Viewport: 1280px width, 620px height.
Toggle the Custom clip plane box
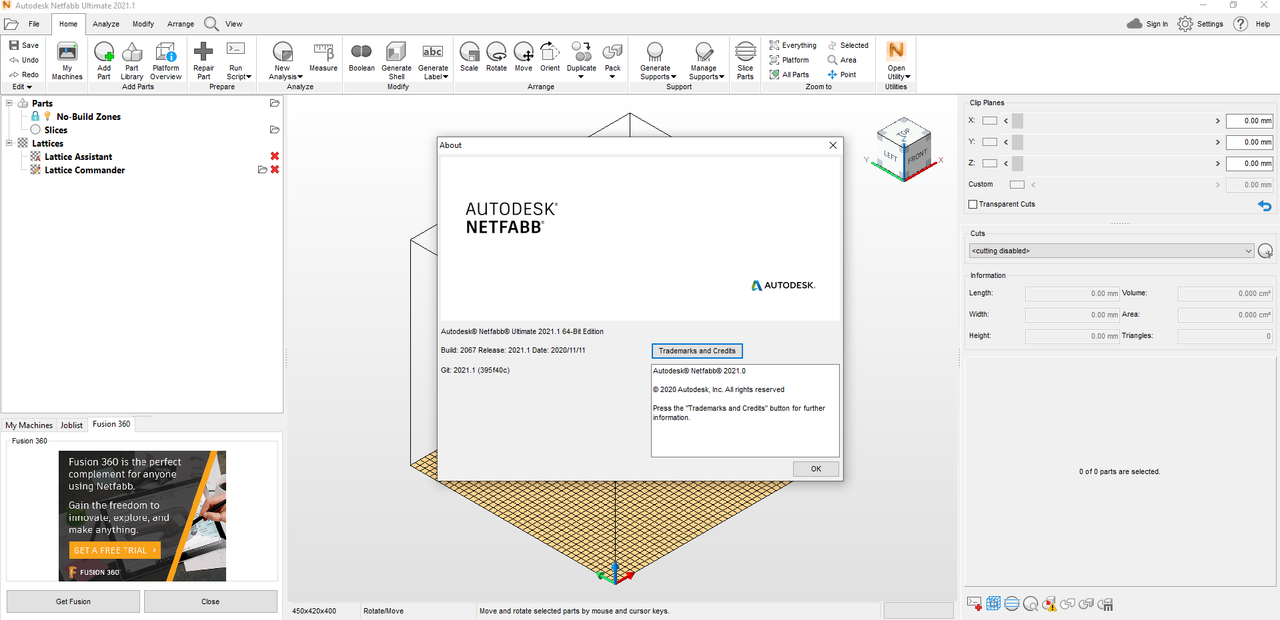1018,184
